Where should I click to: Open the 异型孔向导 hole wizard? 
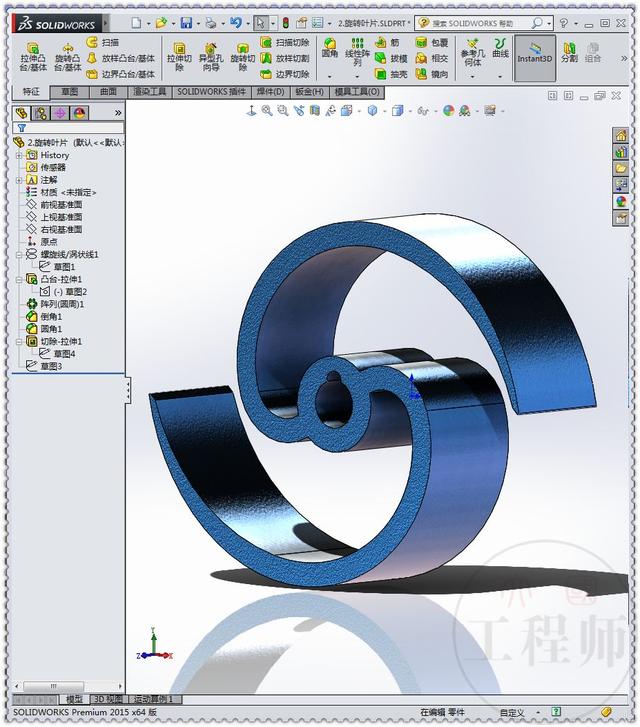(x=211, y=57)
